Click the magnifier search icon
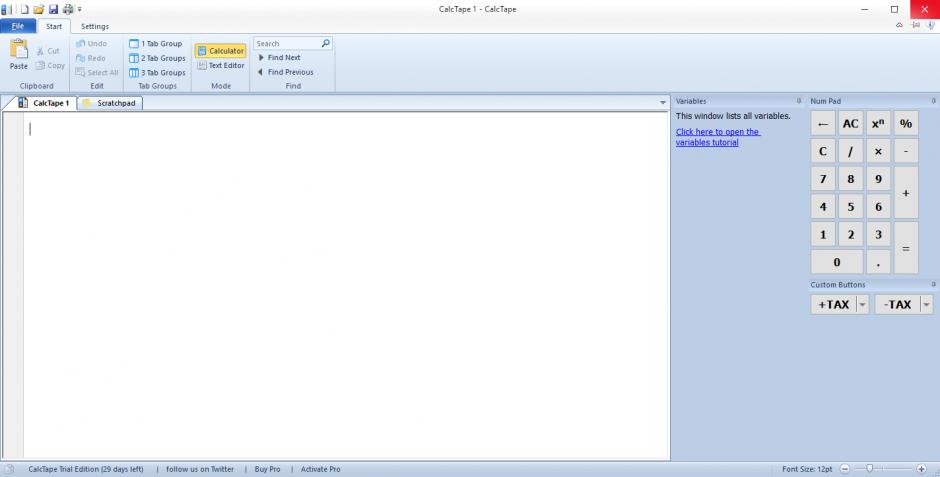The height and width of the screenshot is (477, 940). [x=326, y=43]
